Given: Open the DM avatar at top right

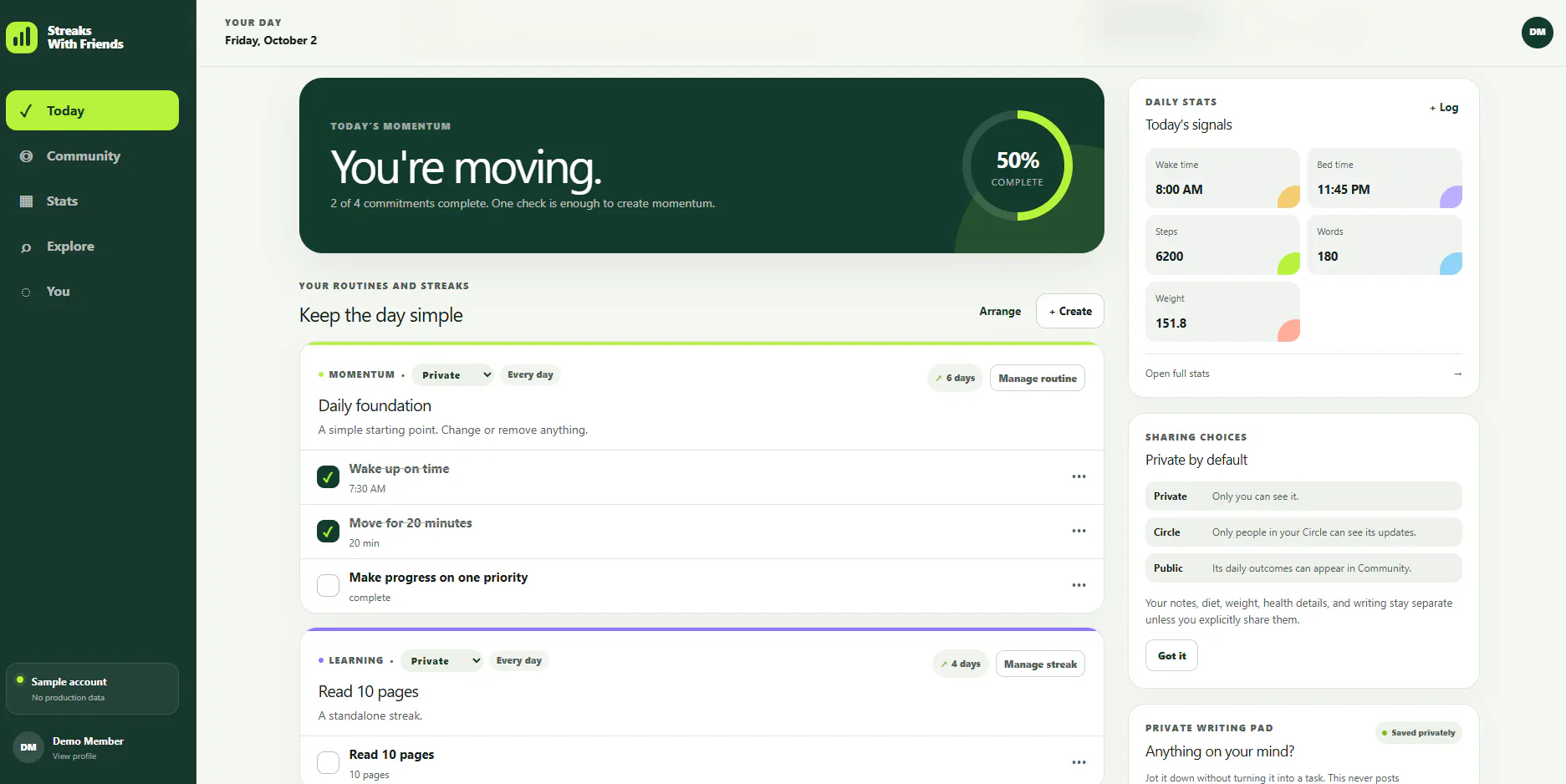Looking at the screenshot, I should point(1537,33).
